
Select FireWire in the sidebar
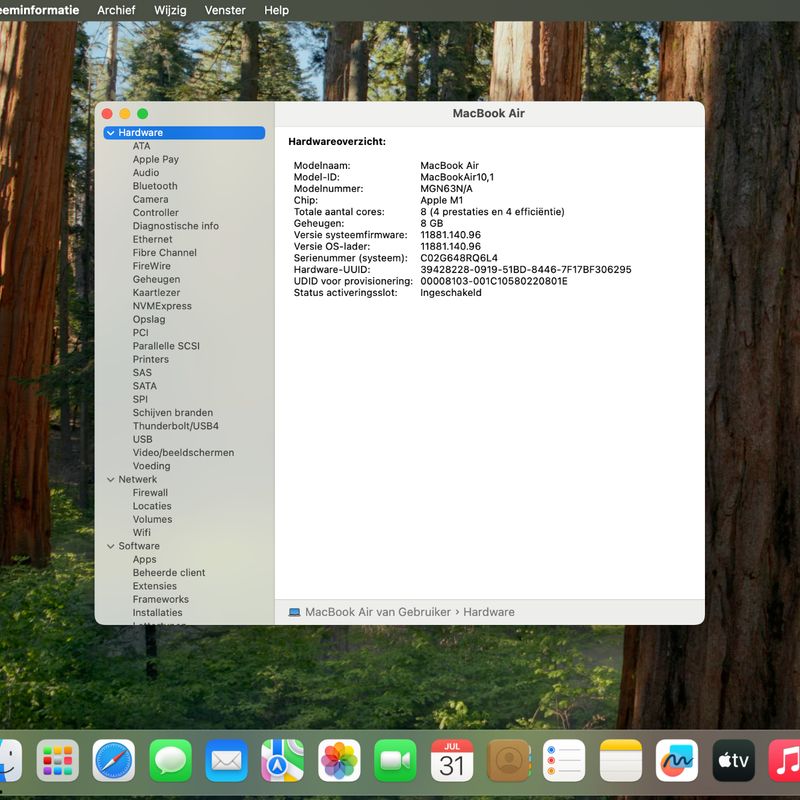tap(152, 266)
